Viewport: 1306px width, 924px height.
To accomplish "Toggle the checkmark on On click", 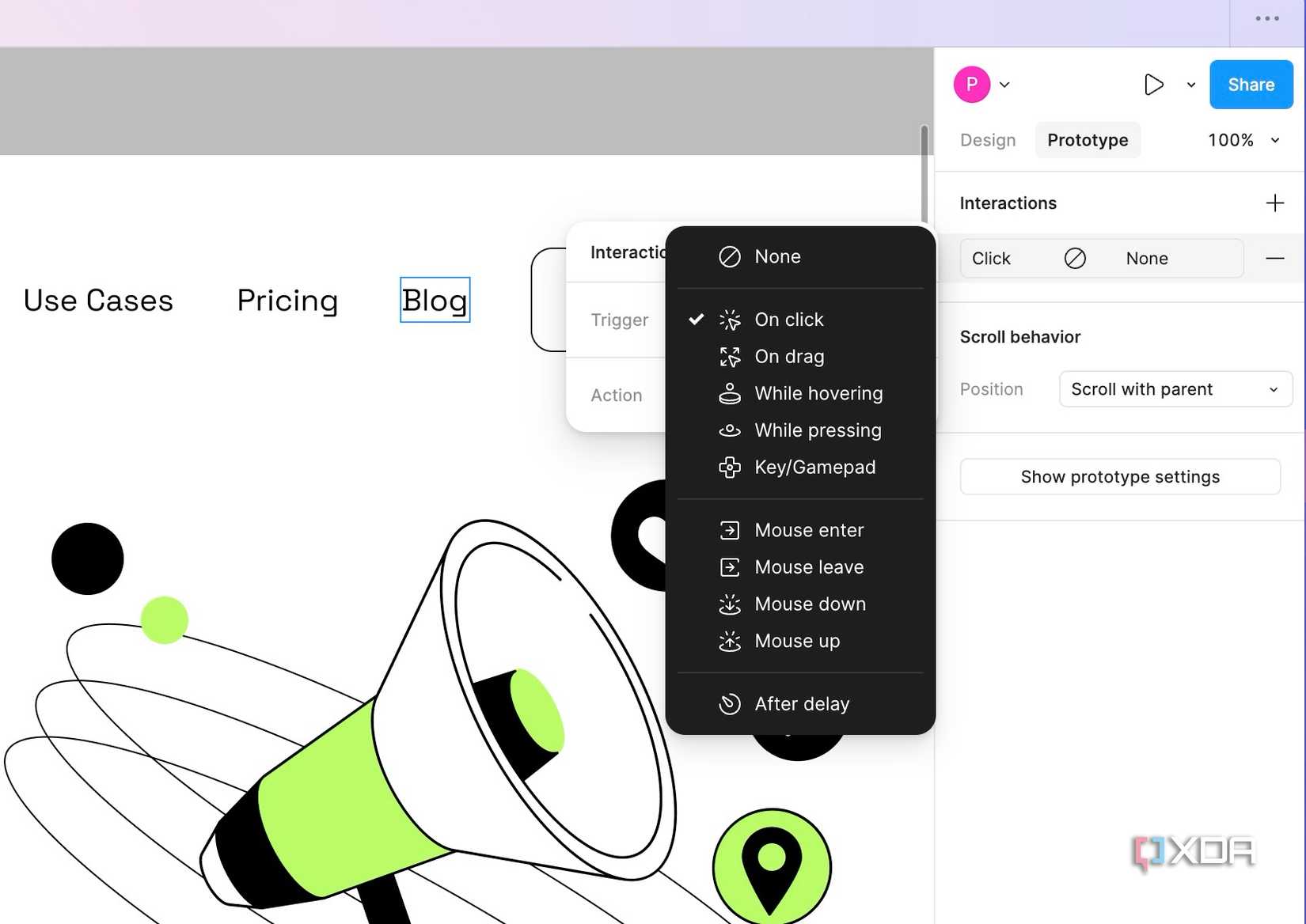I will point(696,320).
